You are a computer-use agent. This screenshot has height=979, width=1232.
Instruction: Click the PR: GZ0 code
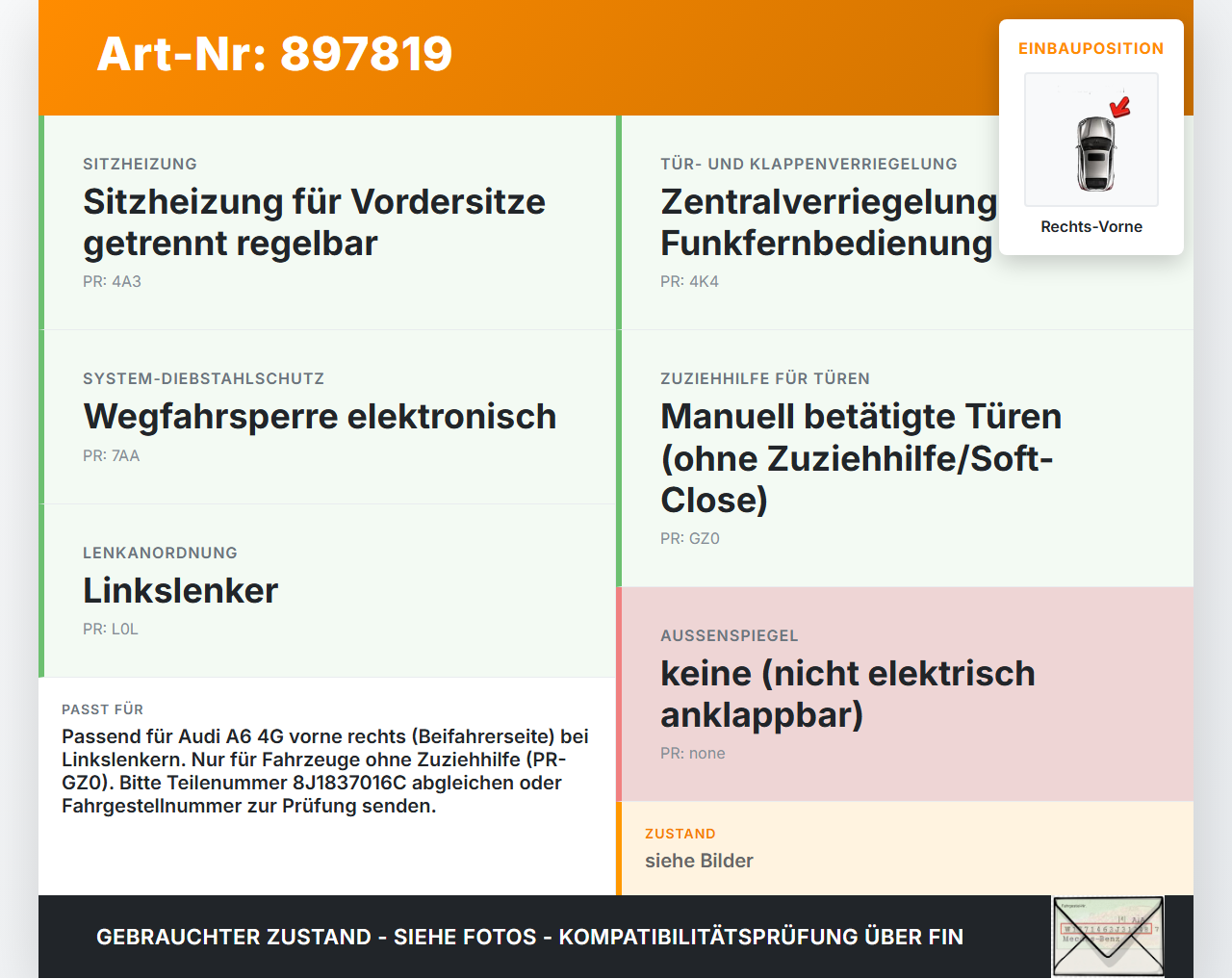tap(689, 538)
